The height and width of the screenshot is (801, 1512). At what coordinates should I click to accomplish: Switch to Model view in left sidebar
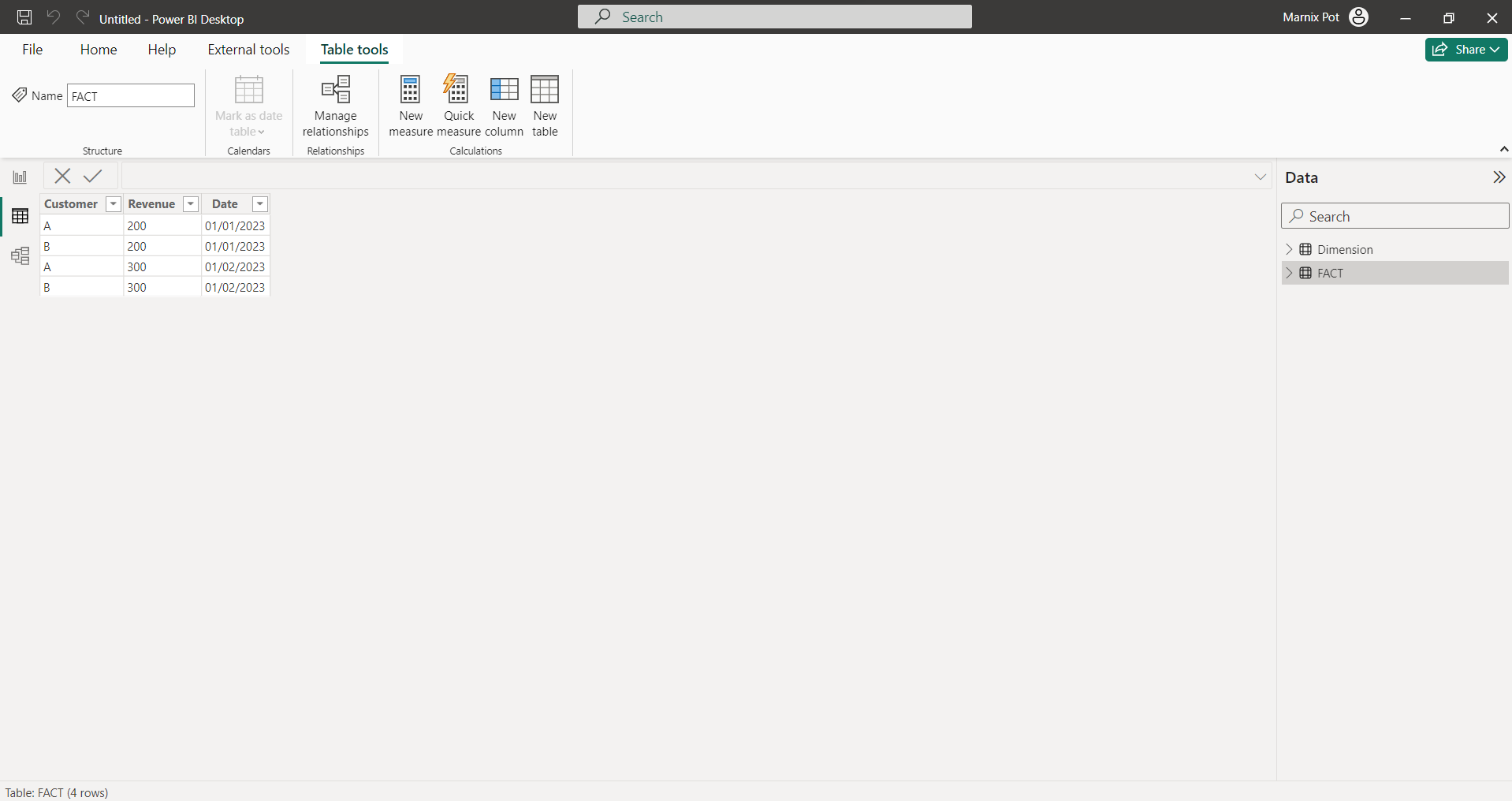(x=20, y=255)
